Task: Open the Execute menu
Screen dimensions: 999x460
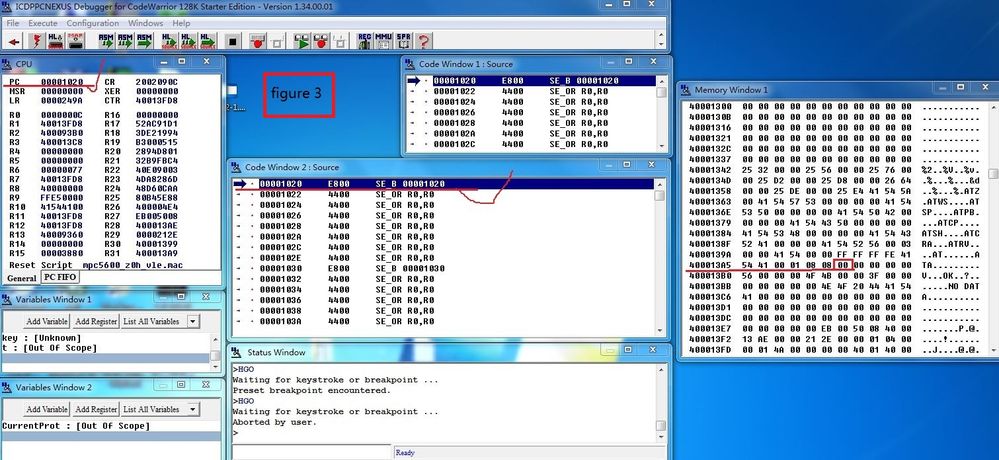Action: [x=43, y=23]
